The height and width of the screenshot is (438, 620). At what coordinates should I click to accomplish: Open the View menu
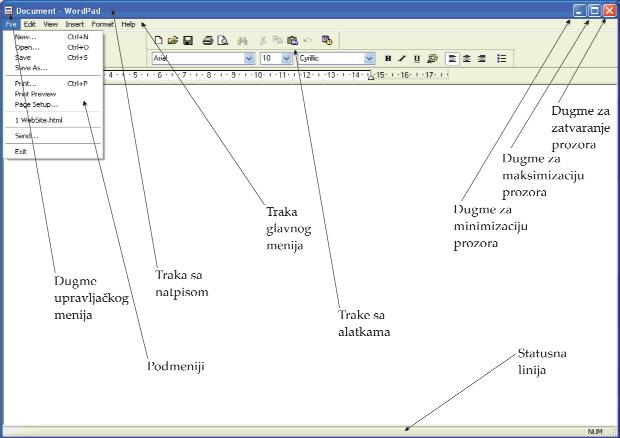coord(51,24)
